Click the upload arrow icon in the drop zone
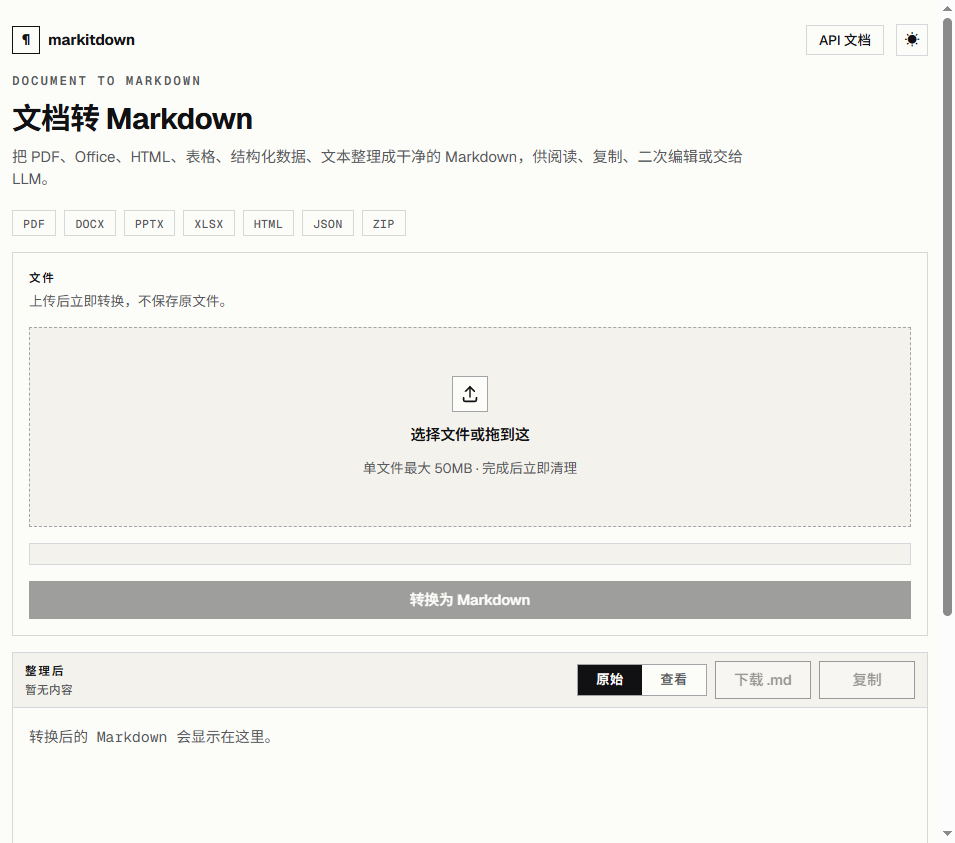Viewport: 955px width, 843px height. click(x=470, y=394)
